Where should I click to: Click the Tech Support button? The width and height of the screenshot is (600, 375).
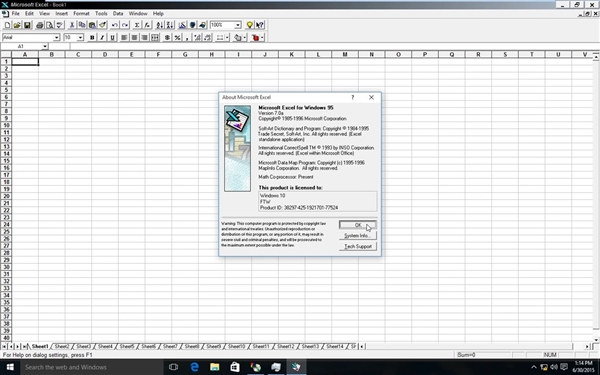click(x=358, y=246)
